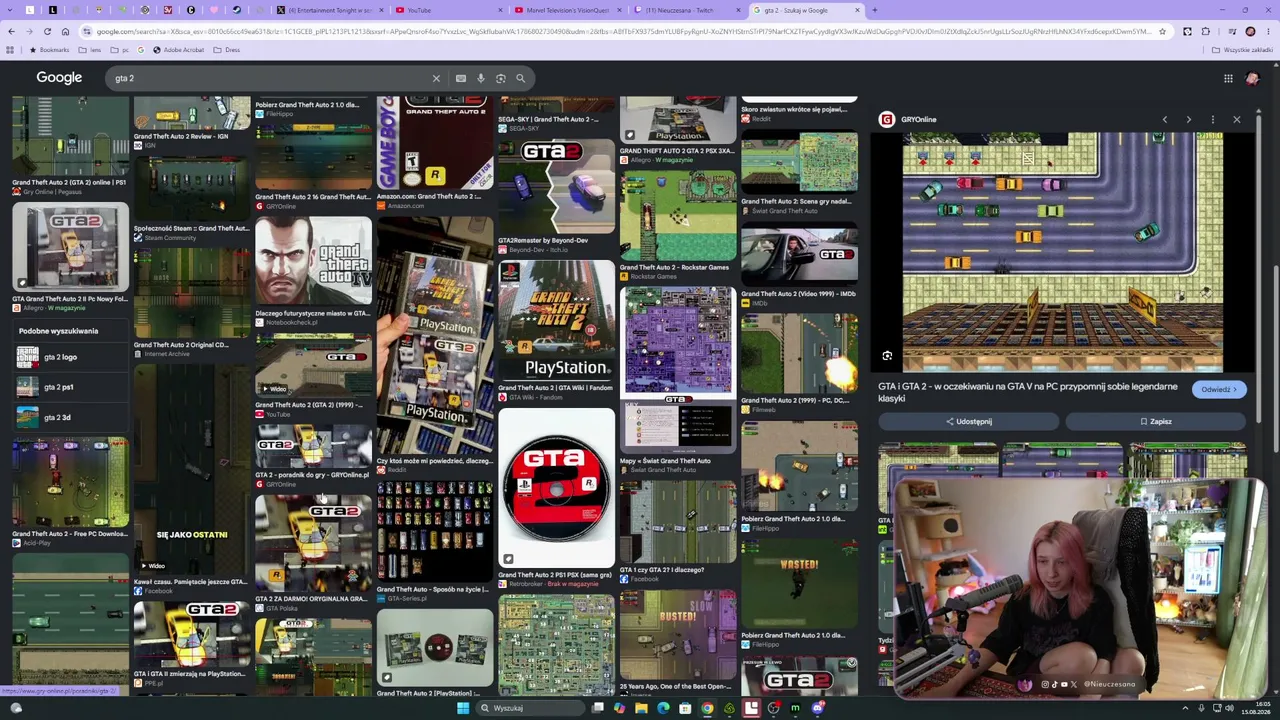Open the Copilot icon on the taskbar
Viewport: 1280px width, 720px height.
619,708
